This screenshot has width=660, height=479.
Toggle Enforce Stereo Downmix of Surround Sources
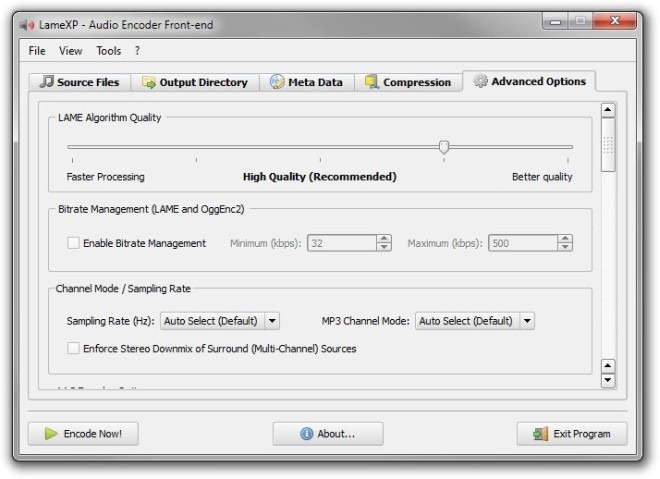coord(73,349)
